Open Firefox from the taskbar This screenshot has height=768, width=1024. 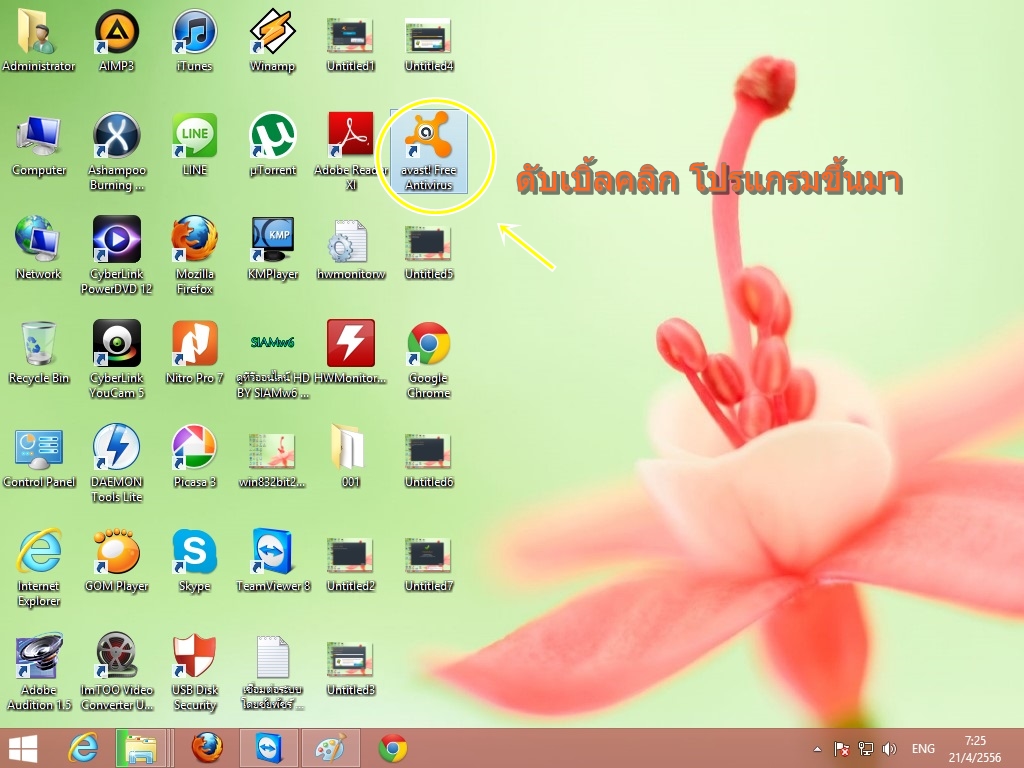pyautogui.click(x=206, y=748)
